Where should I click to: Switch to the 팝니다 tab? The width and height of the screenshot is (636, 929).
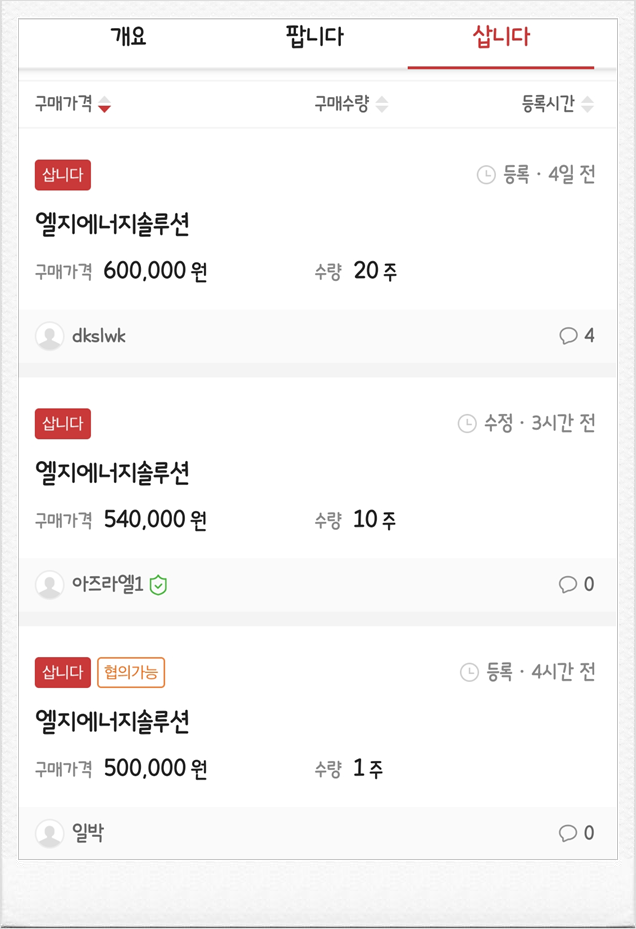tap(314, 37)
